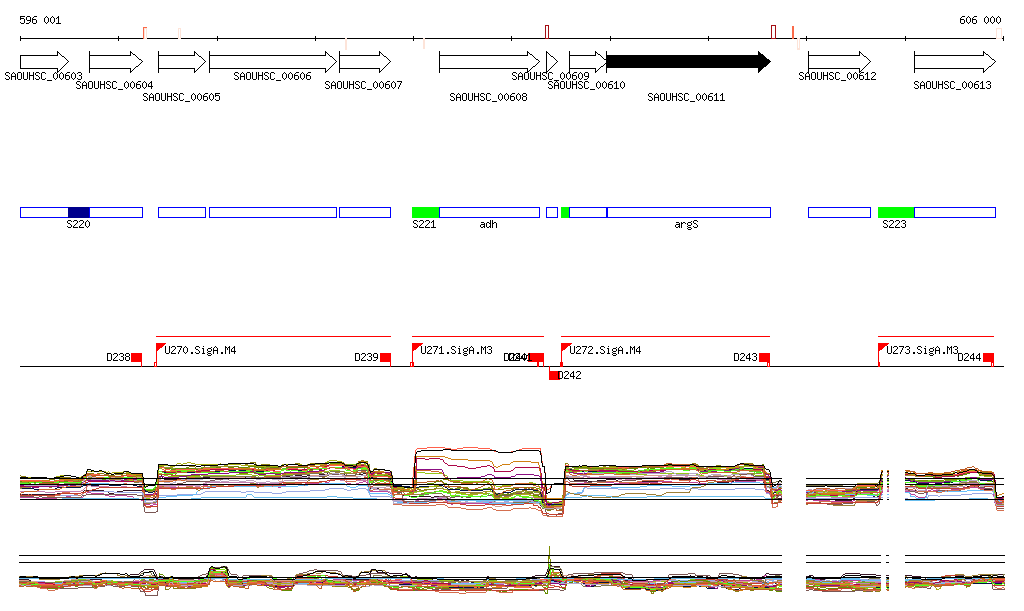Click the U270.SigA.M4 promoter flag

tap(160, 348)
